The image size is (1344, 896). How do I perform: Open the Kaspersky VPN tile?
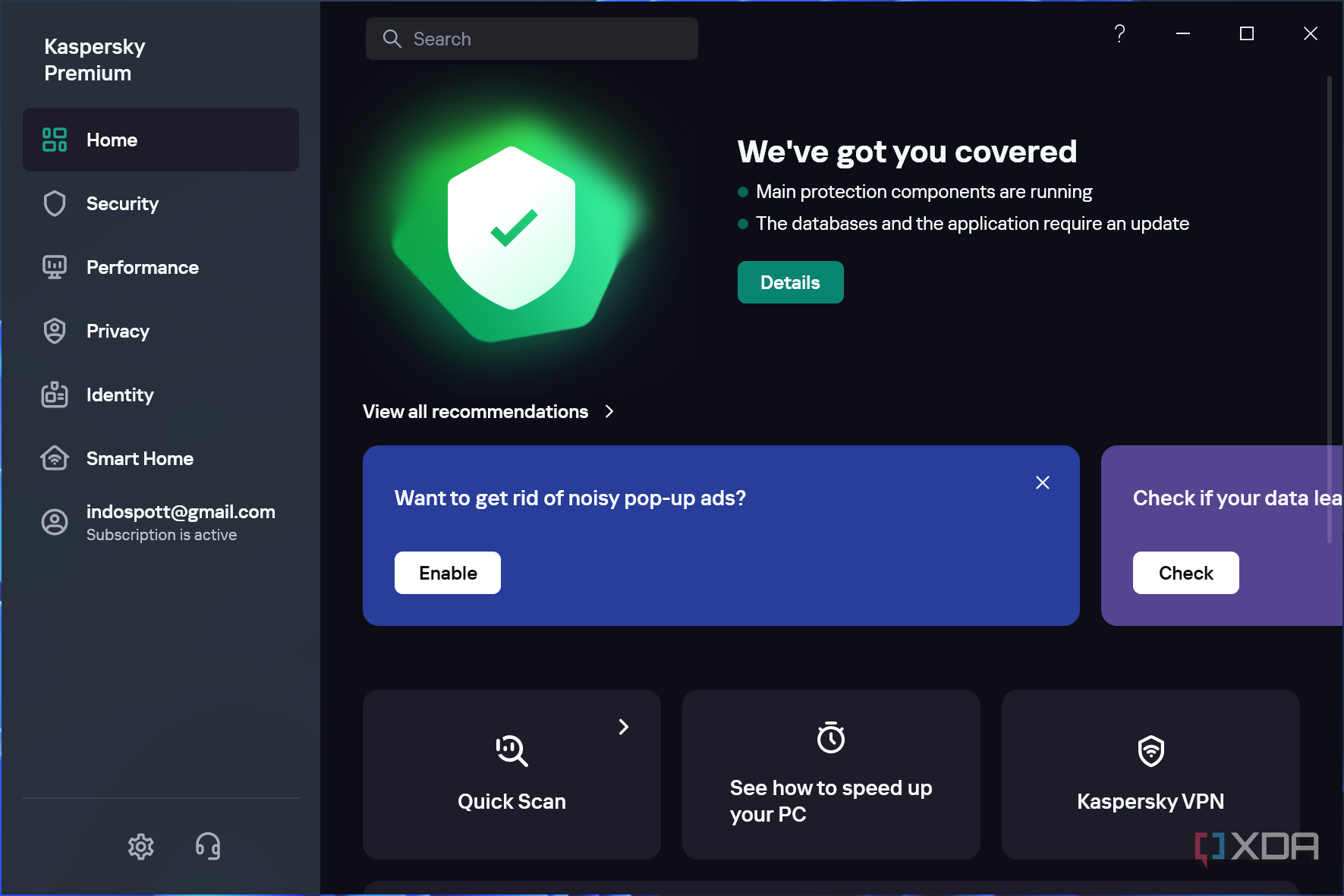click(x=1150, y=775)
